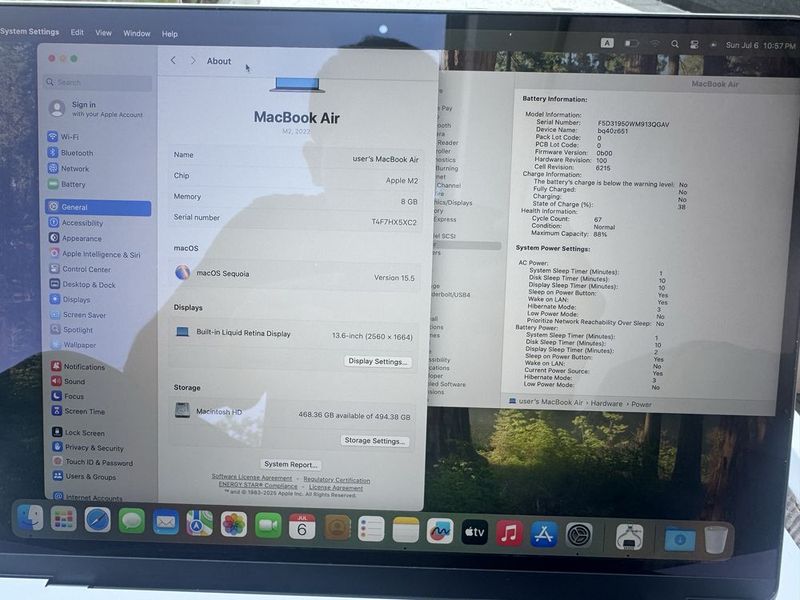
Task: Open Screen Time settings
Action: [x=78, y=411]
